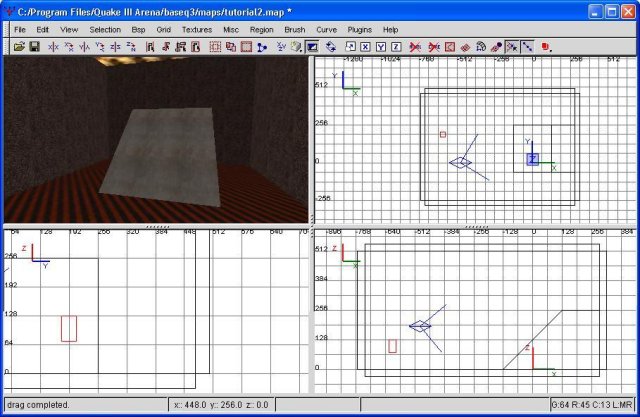
Task: Open the texture view mode dropdown
Action: pos(296,47)
